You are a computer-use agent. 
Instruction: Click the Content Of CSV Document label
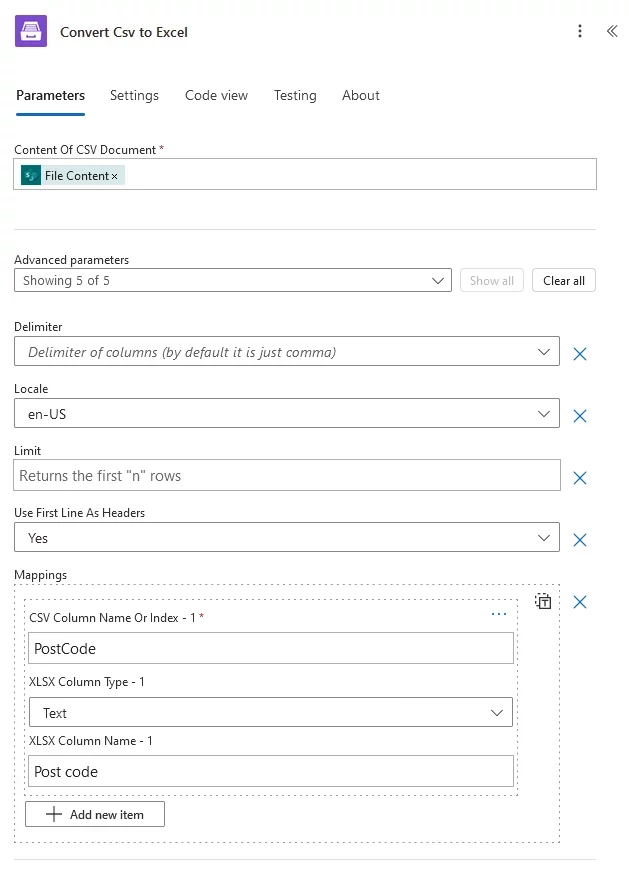(85, 150)
